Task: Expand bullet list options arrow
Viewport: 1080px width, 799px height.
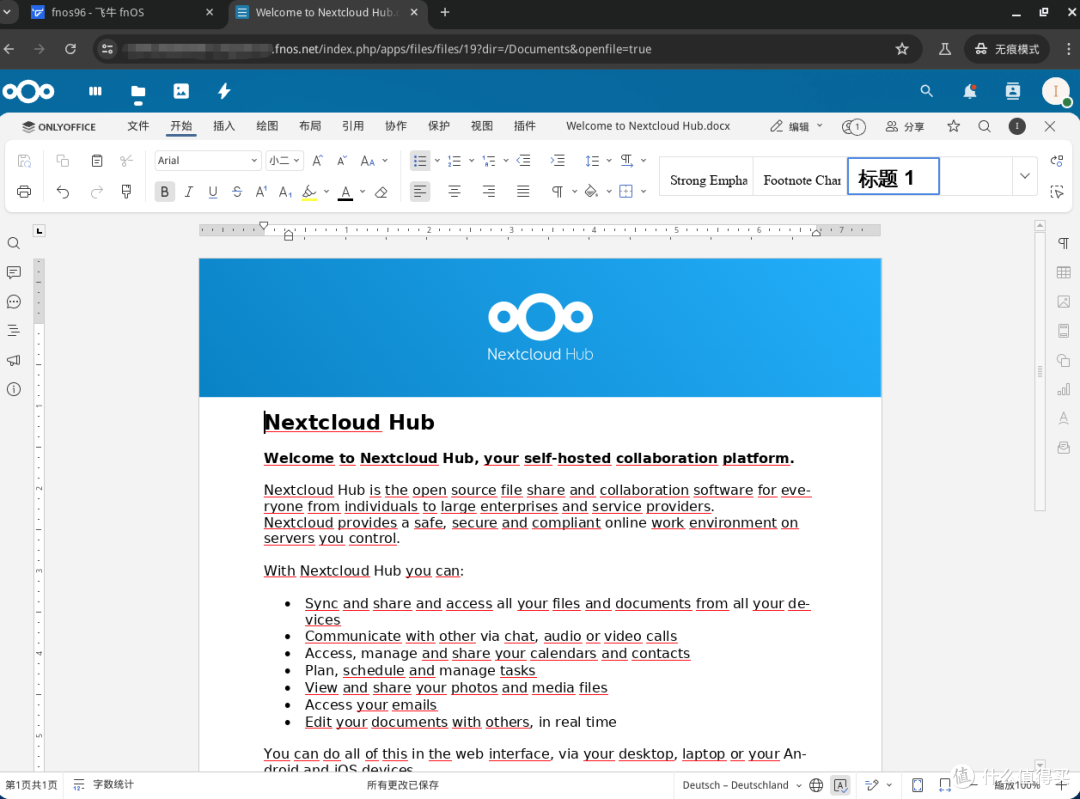Action: pyautogui.click(x=437, y=160)
